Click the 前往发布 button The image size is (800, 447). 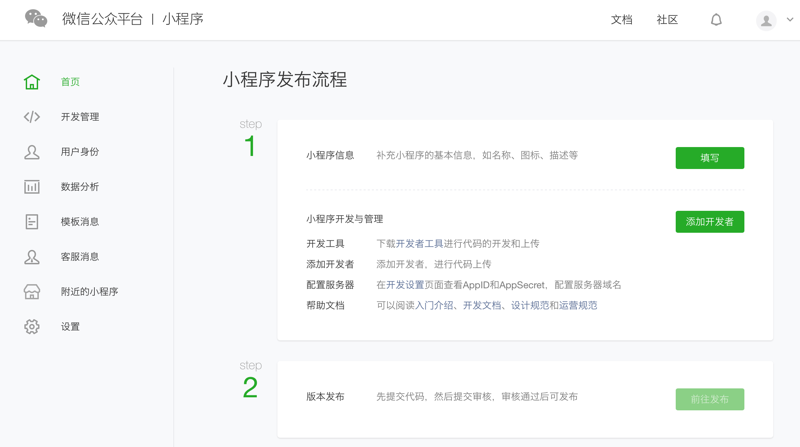[x=709, y=399]
